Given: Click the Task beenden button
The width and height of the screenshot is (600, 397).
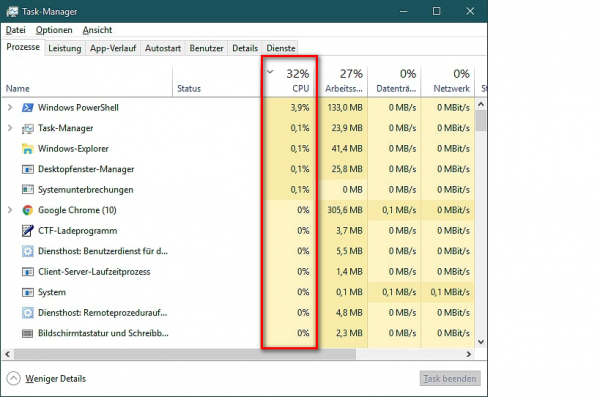Looking at the screenshot, I should [x=450, y=379].
